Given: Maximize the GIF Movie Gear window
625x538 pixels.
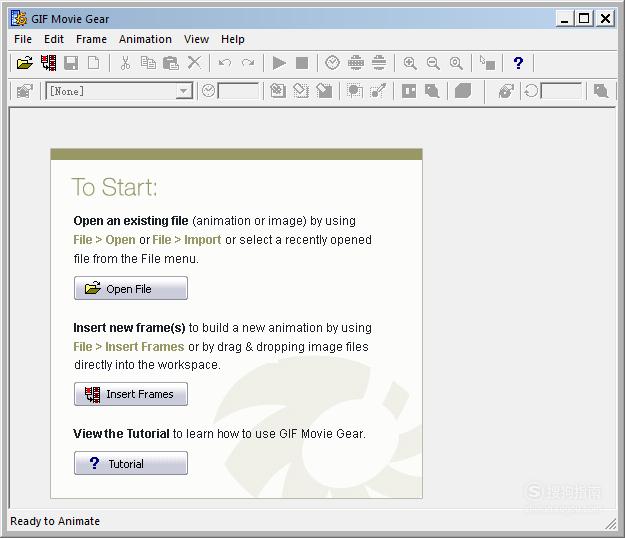Looking at the screenshot, I should pyautogui.click(x=584, y=18).
